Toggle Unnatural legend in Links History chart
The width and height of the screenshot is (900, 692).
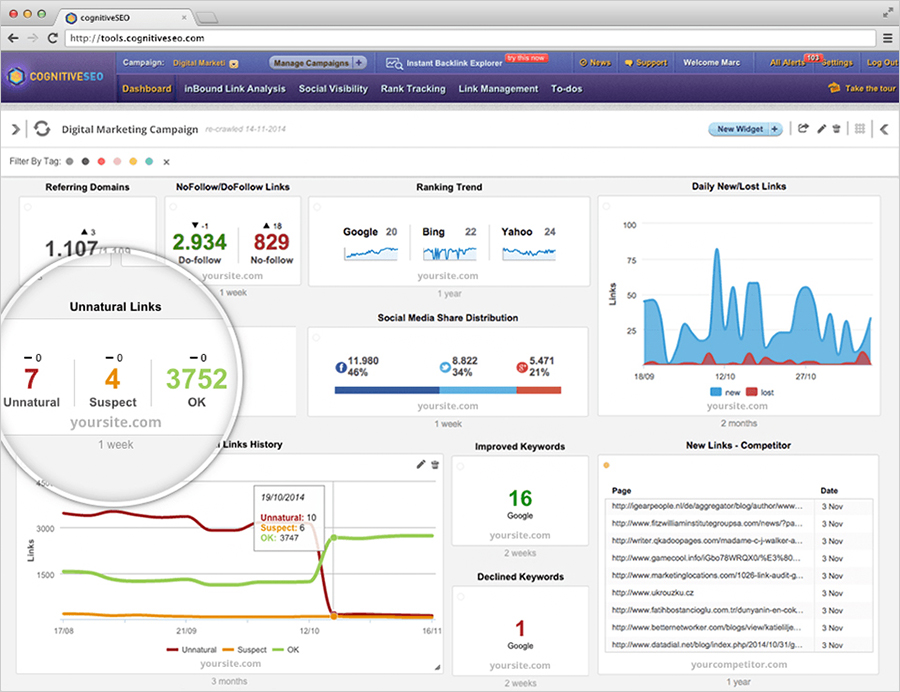coord(191,650)
